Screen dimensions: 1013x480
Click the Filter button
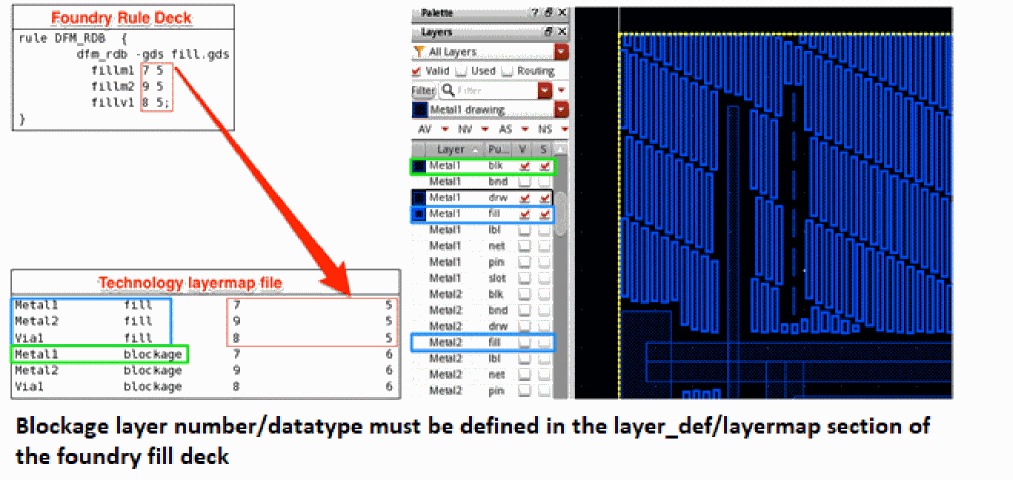423,90
